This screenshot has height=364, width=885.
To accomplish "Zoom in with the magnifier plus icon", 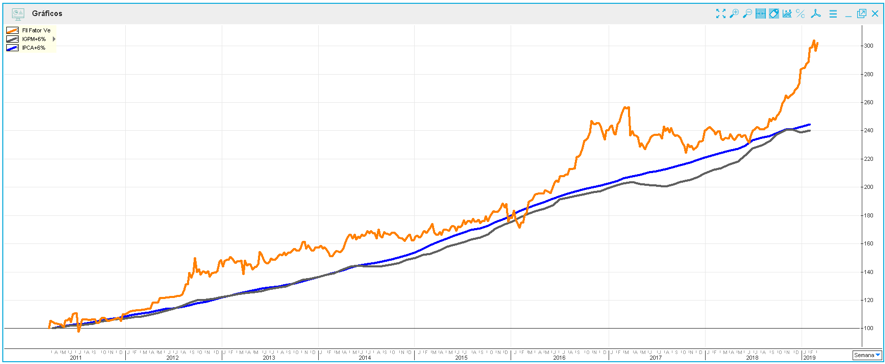I will click(734, 14).
